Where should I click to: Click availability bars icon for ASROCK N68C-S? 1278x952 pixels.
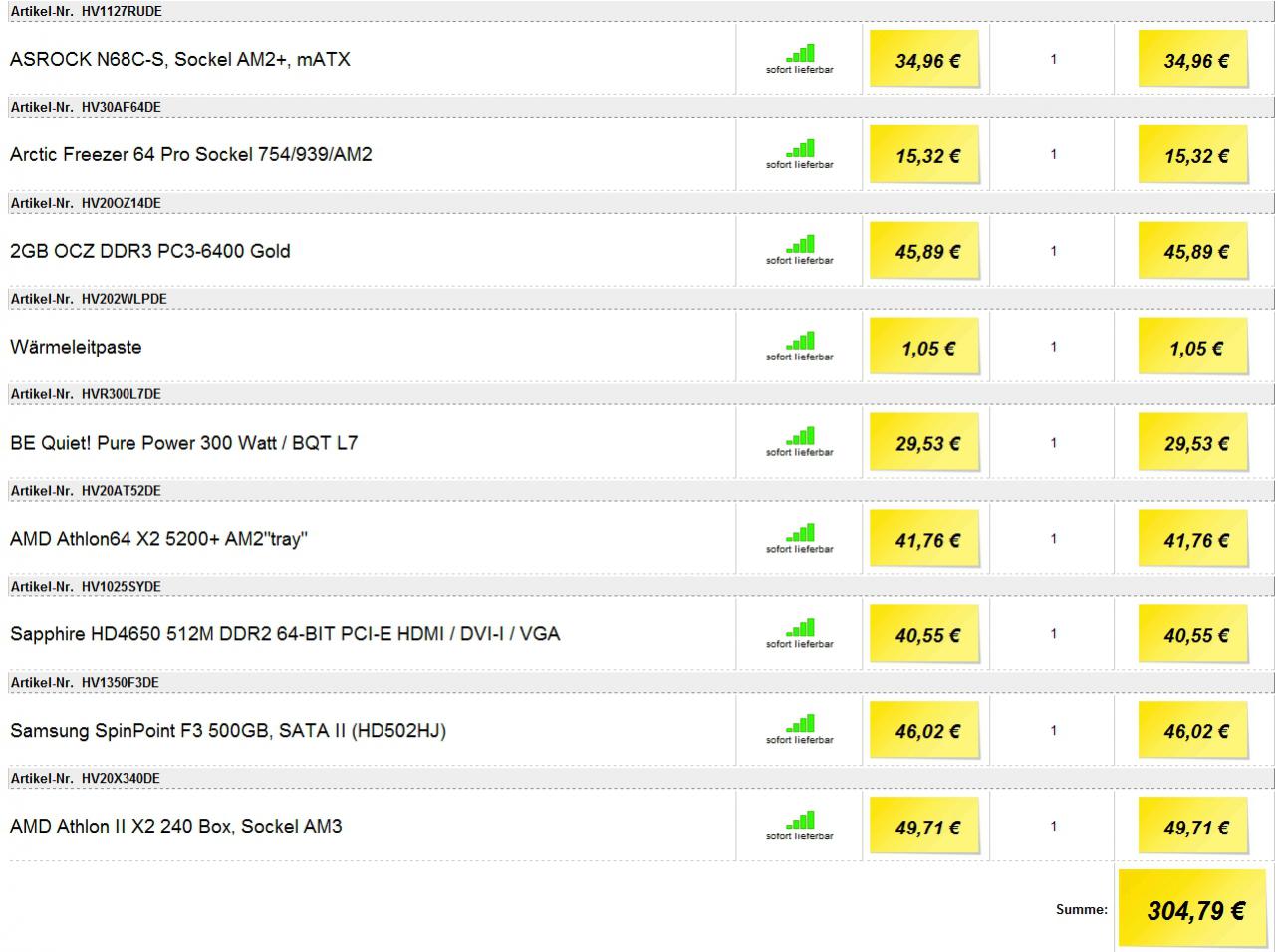pos(800,54)
